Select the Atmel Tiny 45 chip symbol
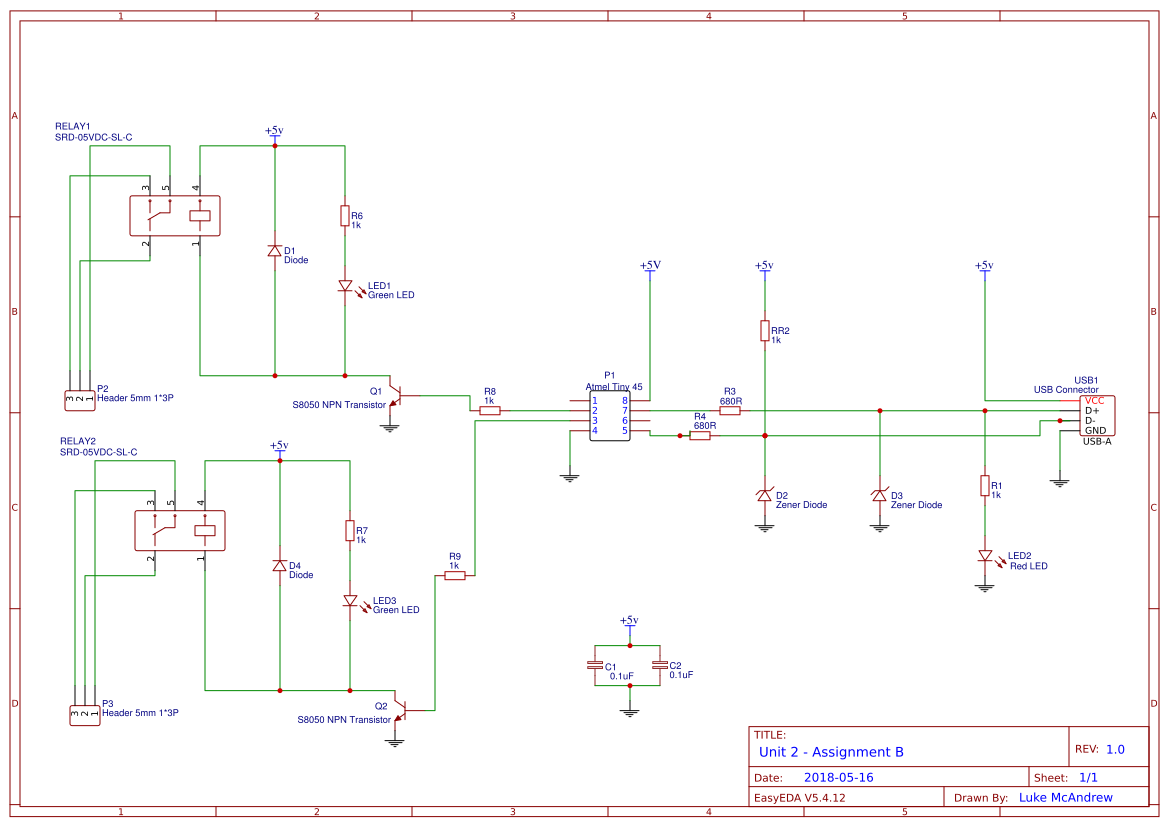The height and width of the screenshot is (827, 1169). [x=609, y=417]
